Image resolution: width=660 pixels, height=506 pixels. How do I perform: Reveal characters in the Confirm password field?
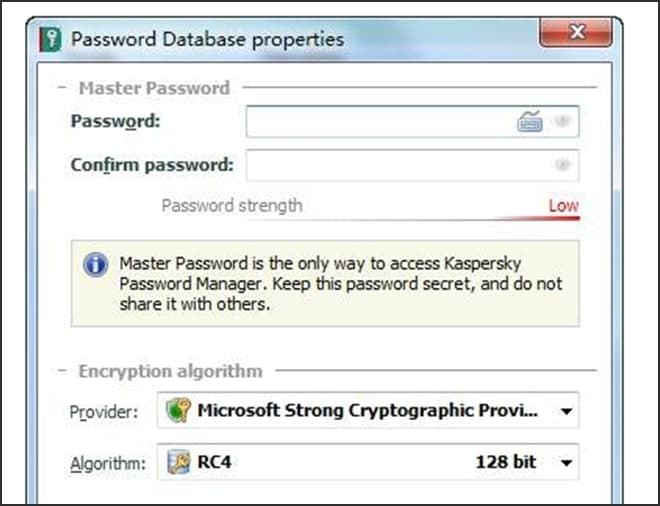pyautogui.click(x=563, y=165)
